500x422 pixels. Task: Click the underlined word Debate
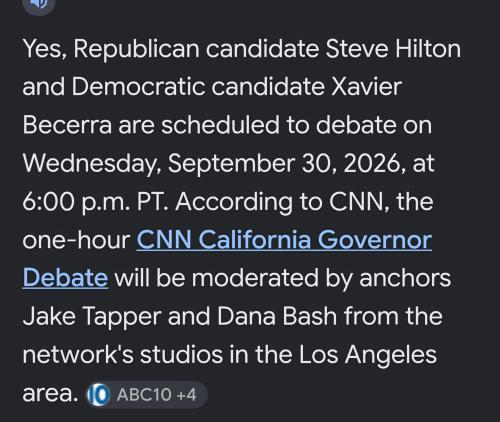point(65,278)
